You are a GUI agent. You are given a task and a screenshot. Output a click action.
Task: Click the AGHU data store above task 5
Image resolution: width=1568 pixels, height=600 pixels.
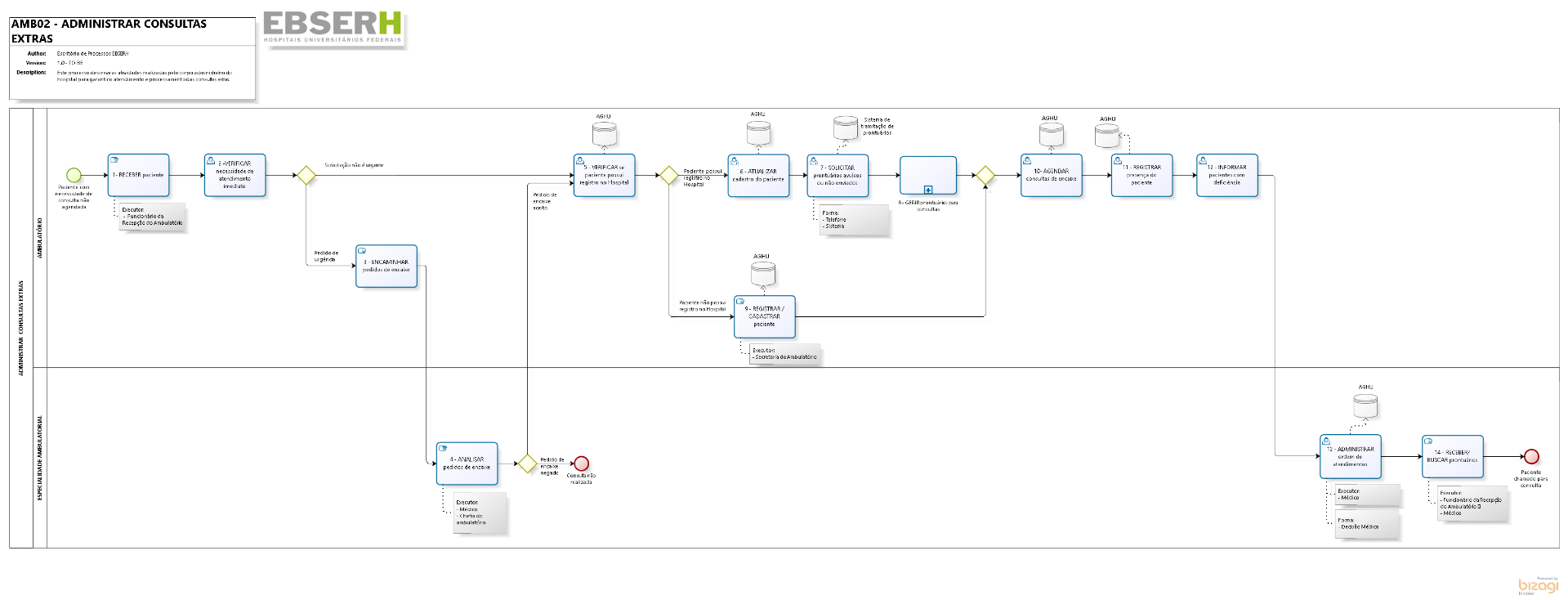pos(604,134)
